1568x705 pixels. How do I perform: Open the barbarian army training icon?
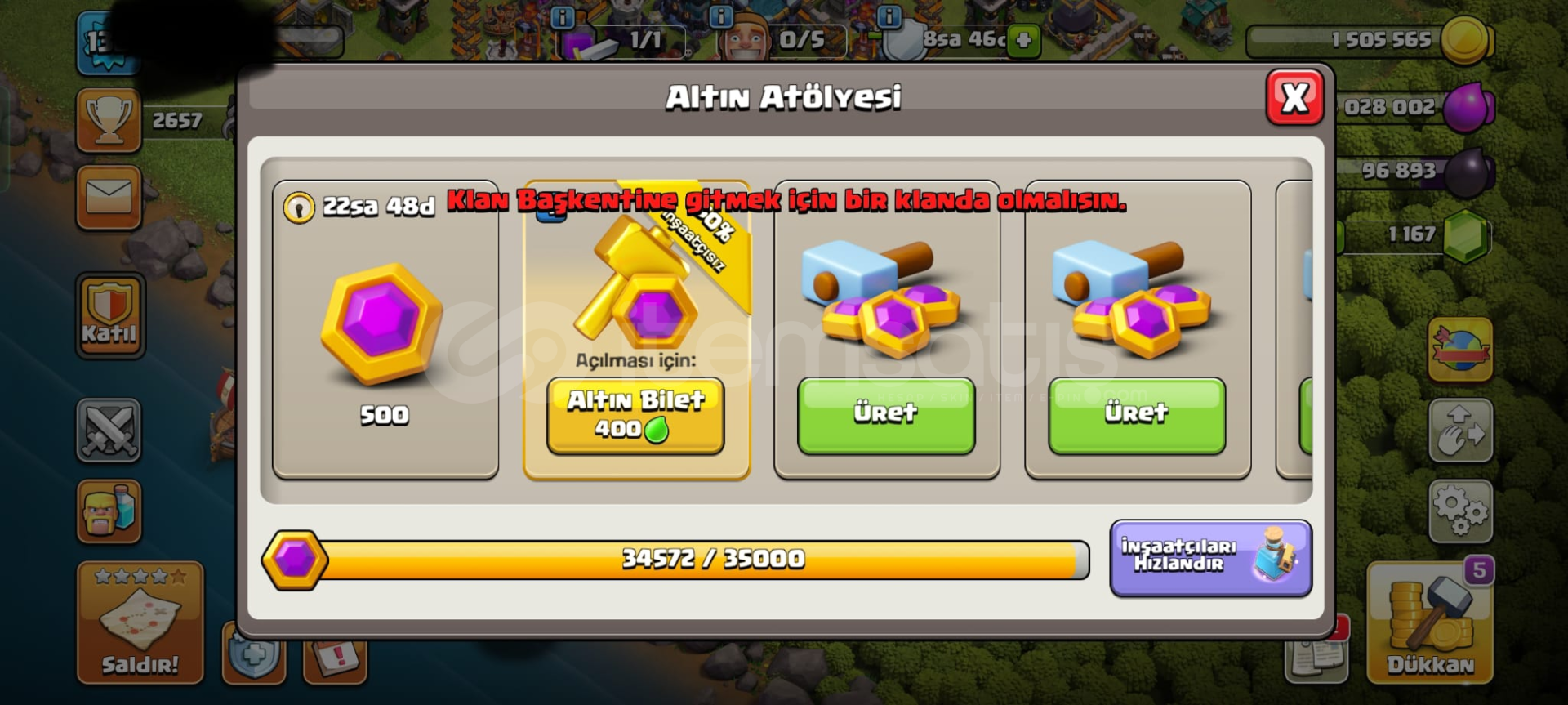[x=109, y=511]
